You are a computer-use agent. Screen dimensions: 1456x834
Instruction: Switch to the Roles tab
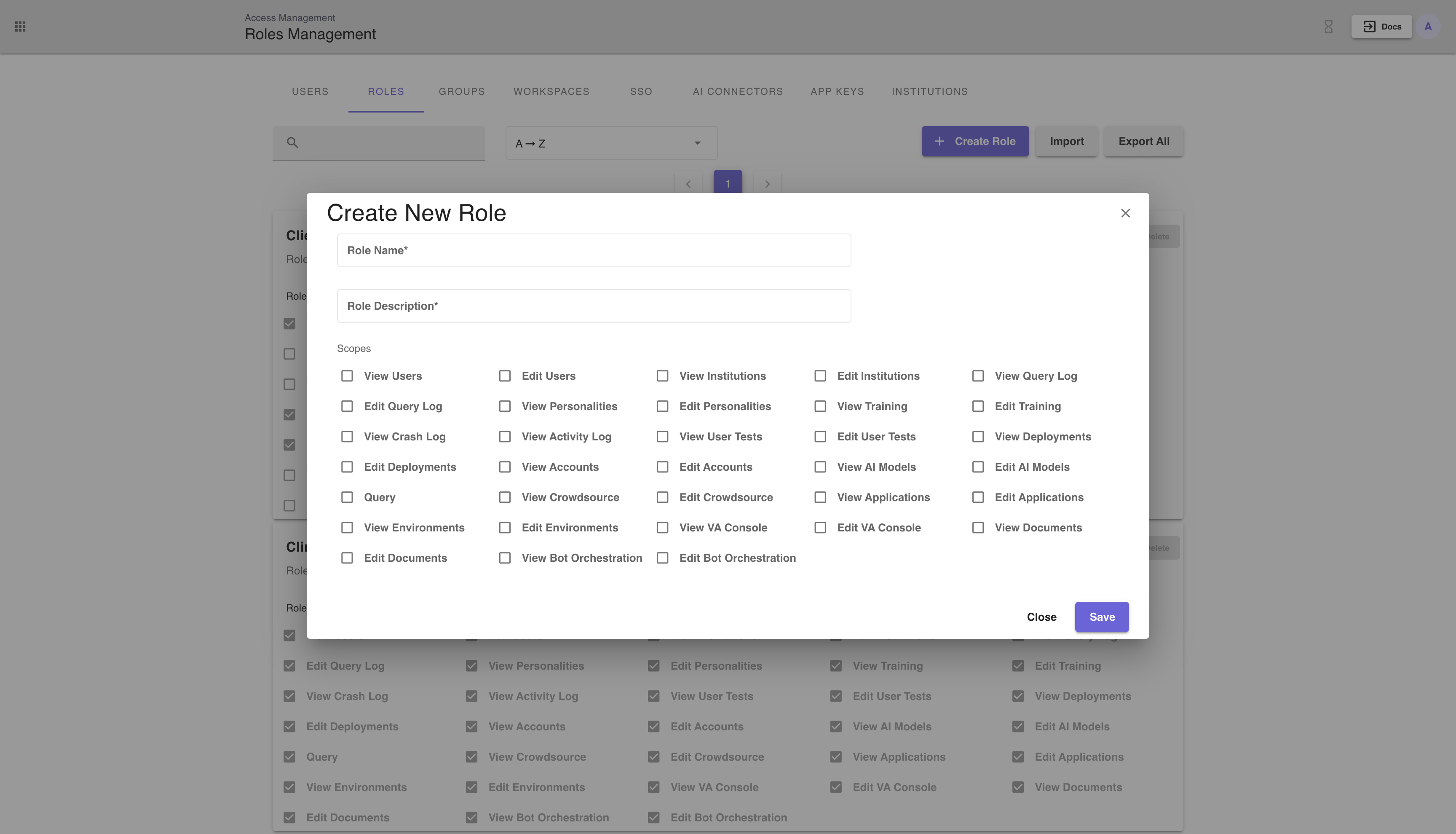click(386, 91)
